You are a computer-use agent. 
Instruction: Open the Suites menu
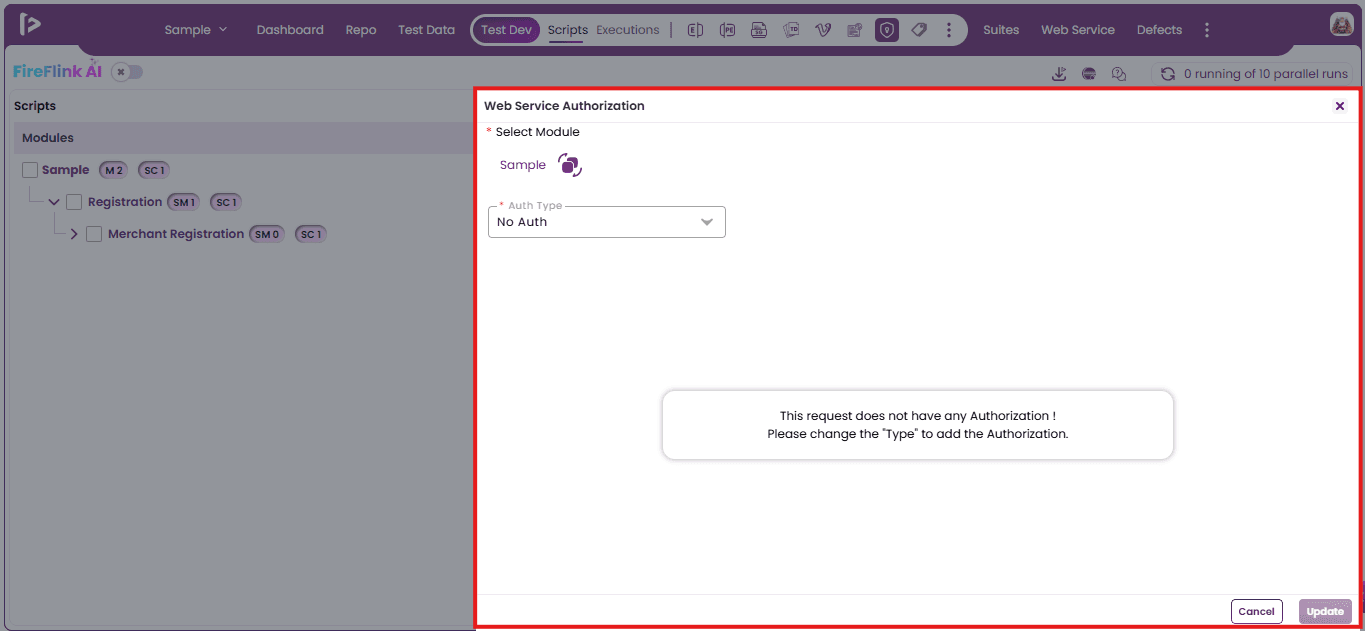pyautogui.click(x=1001, y=30)
